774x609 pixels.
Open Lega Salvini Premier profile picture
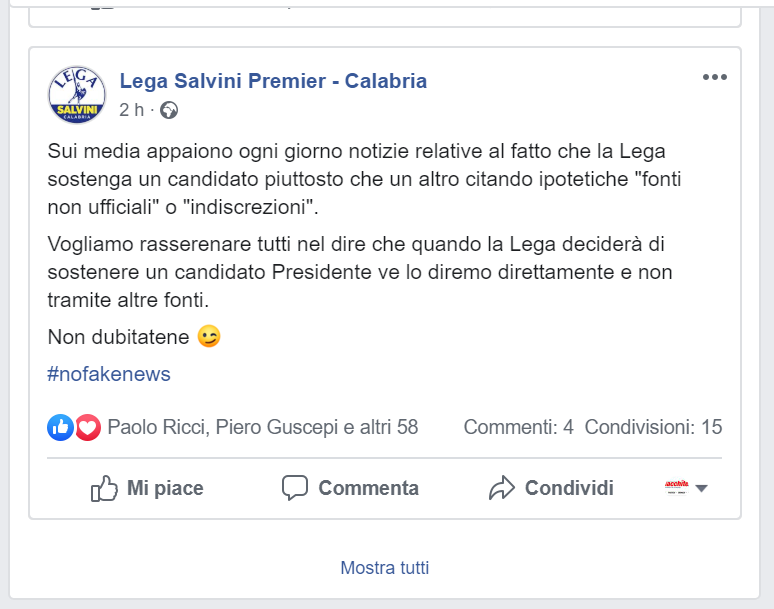(77, 95)
